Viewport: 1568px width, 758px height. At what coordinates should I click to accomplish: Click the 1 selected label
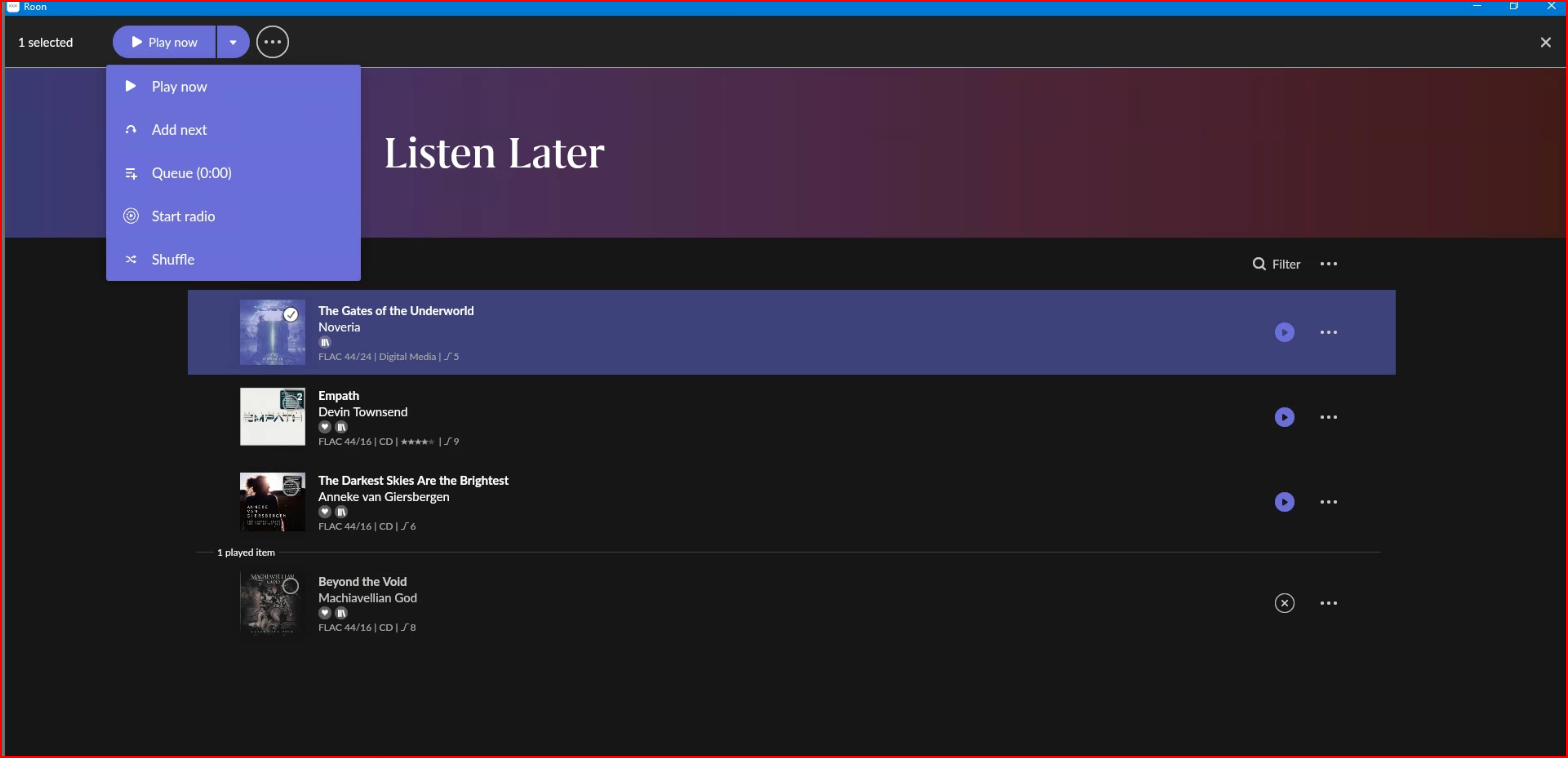[x=45, y=42]
